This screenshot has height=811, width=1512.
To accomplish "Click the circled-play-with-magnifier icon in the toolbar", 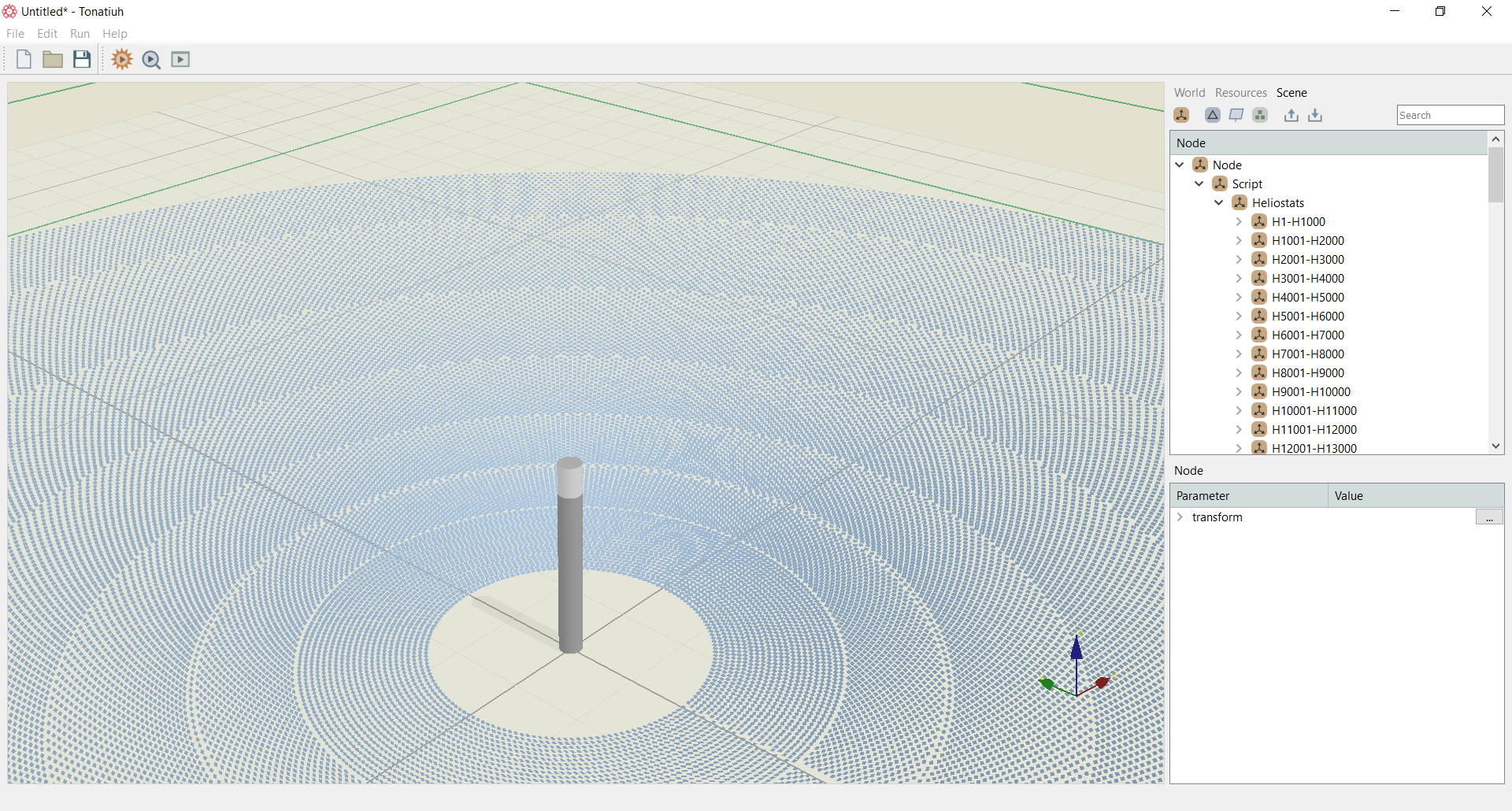I will click(x=151, y=60).
